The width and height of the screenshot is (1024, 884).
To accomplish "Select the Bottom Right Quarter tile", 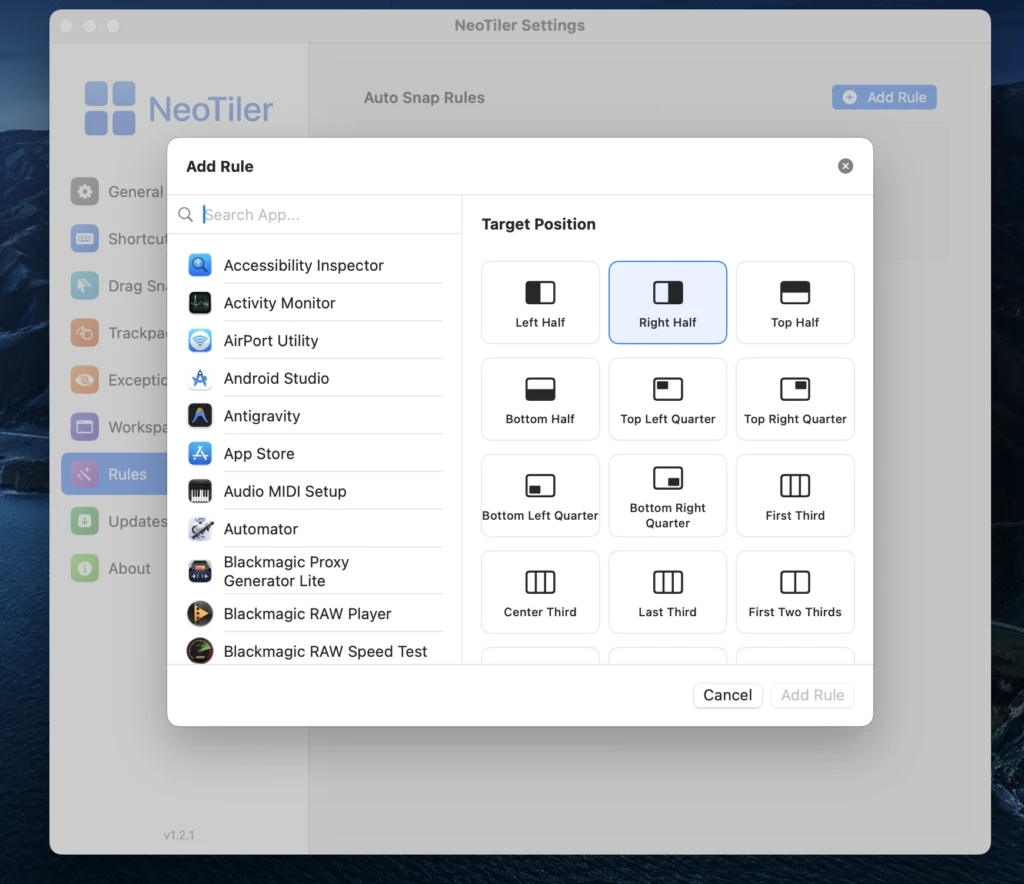I will (x=667, y=496).
